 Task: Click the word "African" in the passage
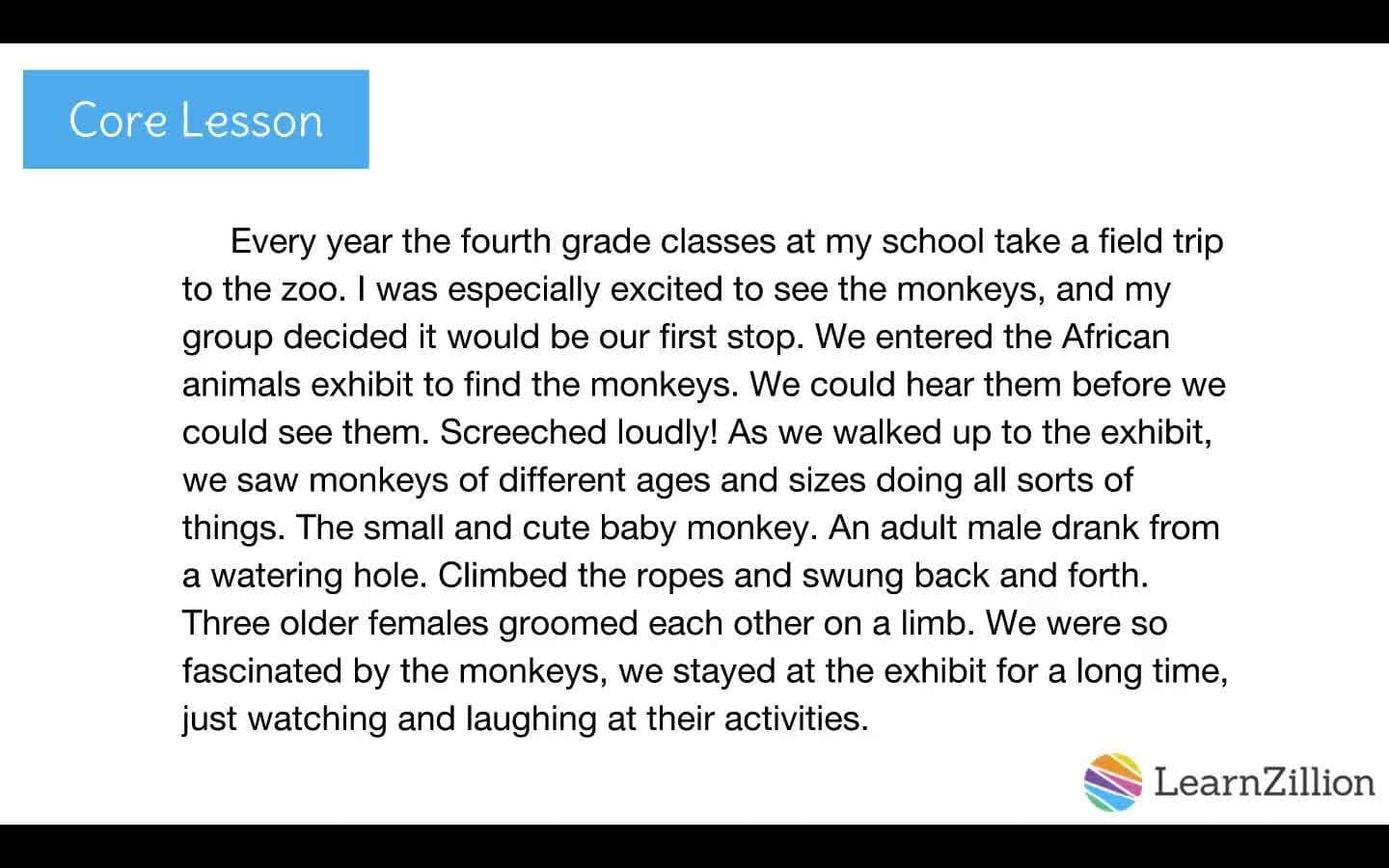click(1115, 337)
